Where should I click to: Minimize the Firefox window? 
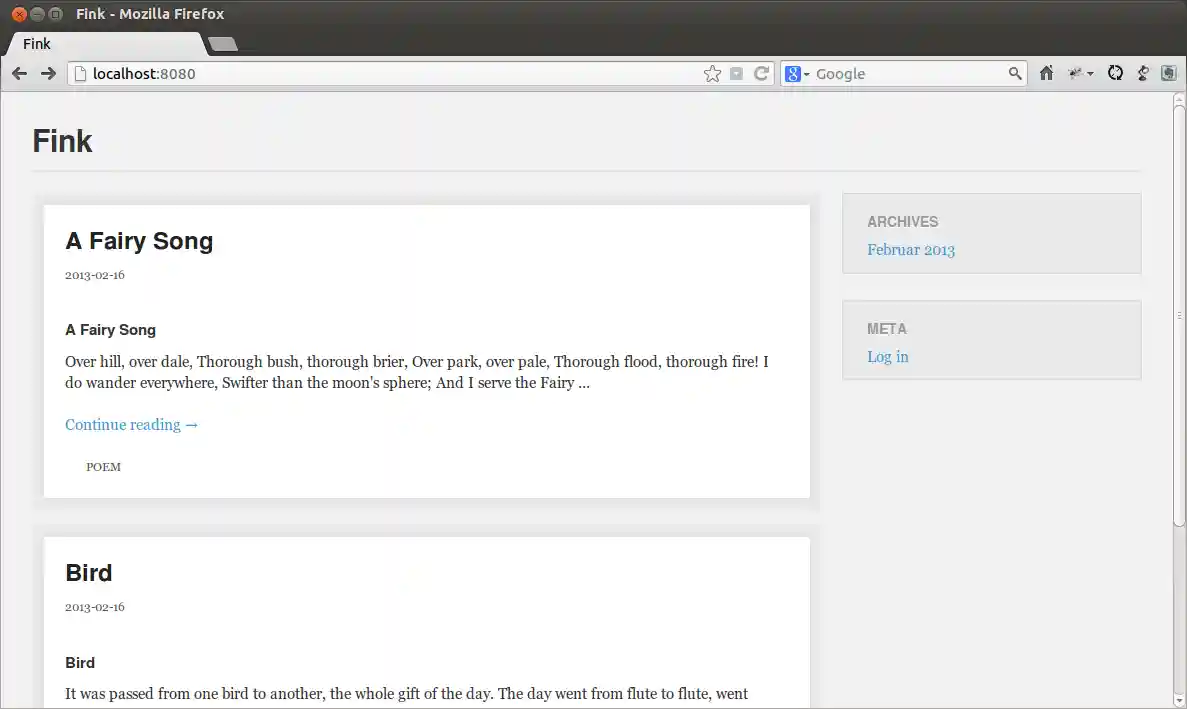pos(37,14)
